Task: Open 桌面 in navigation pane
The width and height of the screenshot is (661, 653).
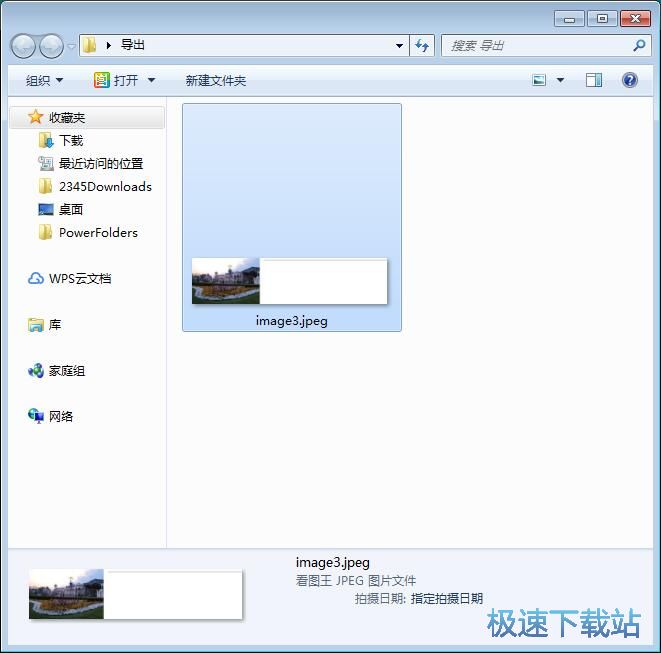Action: (x=70, y=209)
